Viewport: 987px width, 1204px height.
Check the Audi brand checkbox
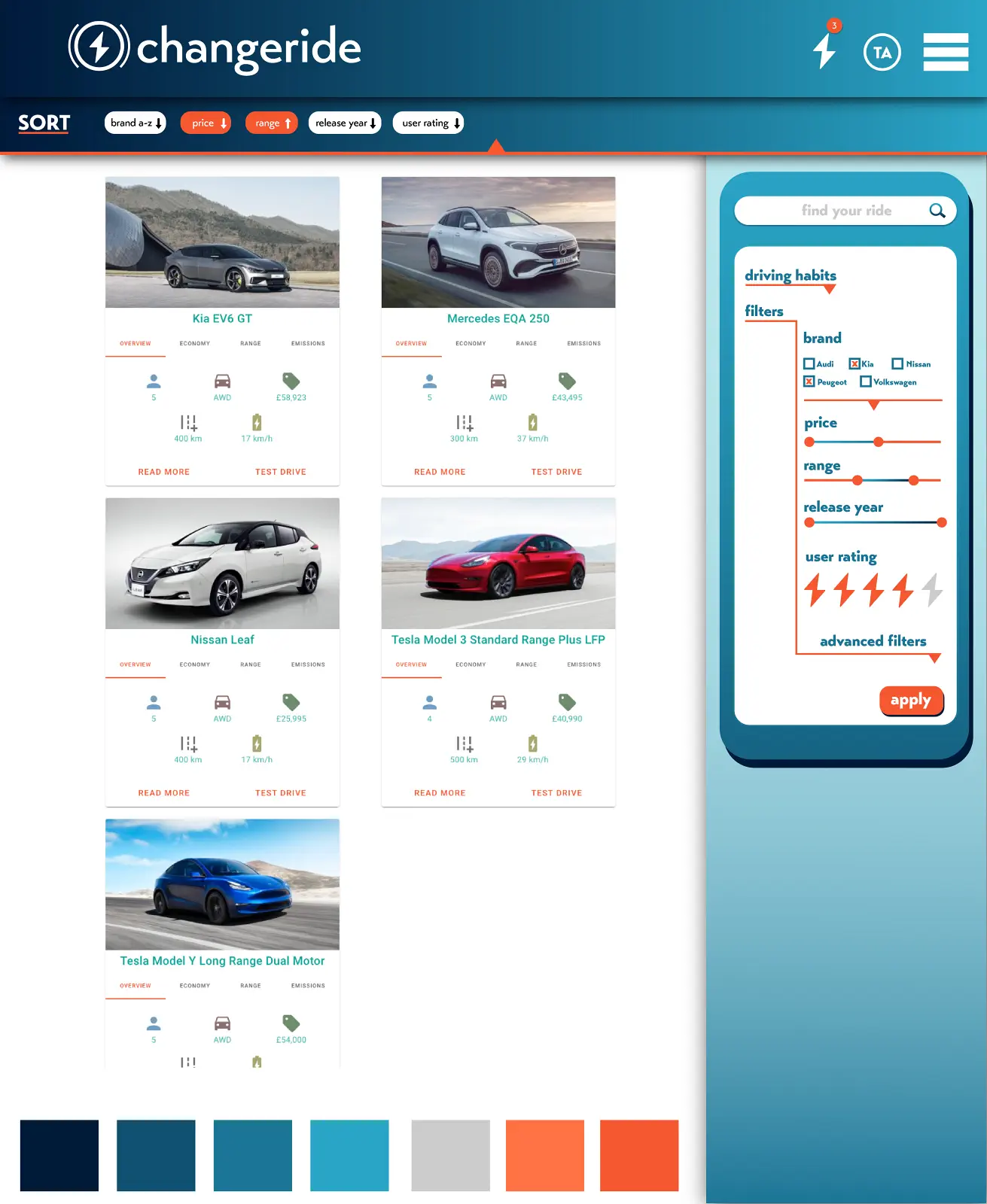pyautogui.click(x=809, y=364)
